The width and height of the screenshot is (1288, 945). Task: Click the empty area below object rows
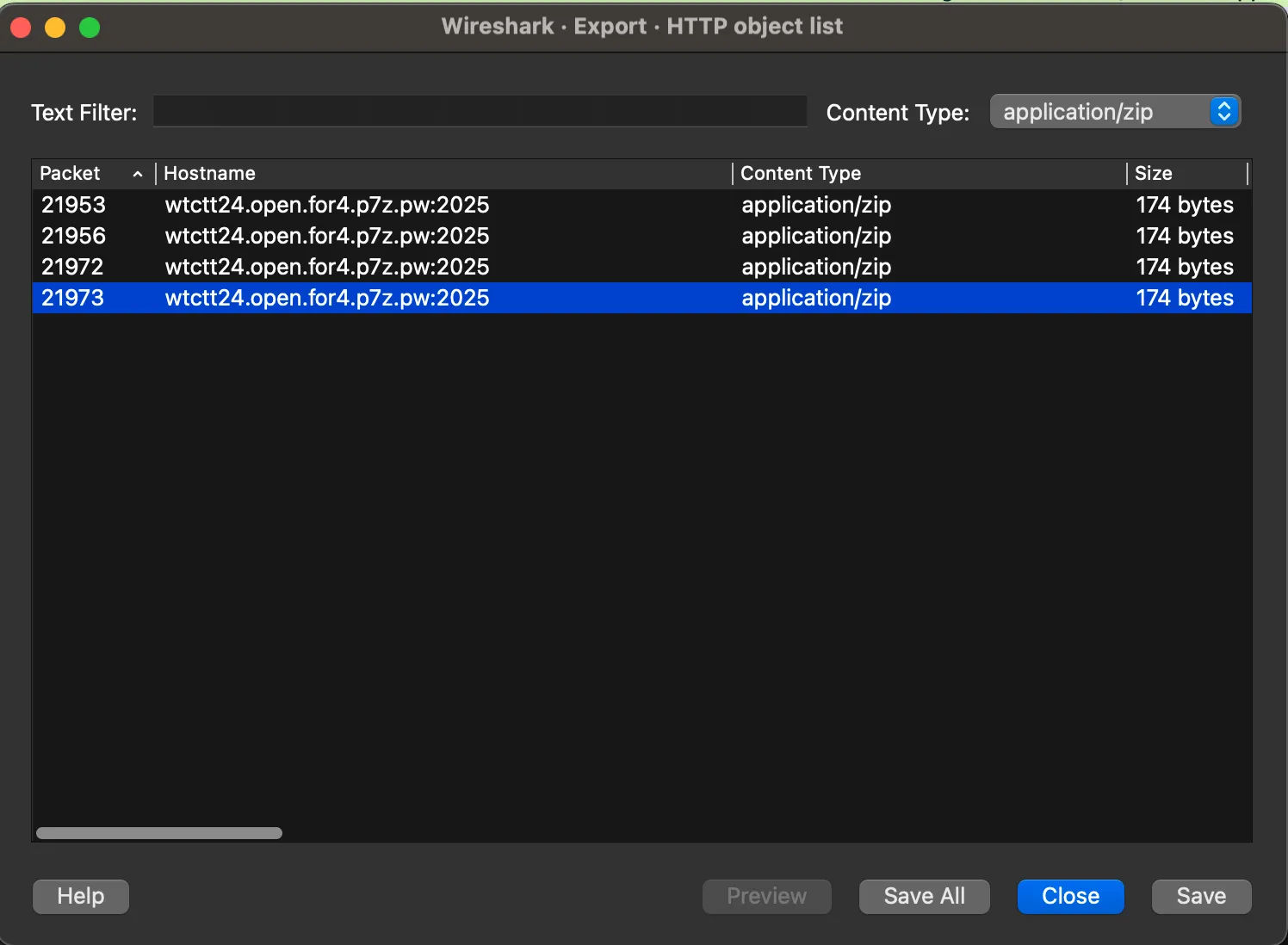pyautogui.click(x=641, y=559)
